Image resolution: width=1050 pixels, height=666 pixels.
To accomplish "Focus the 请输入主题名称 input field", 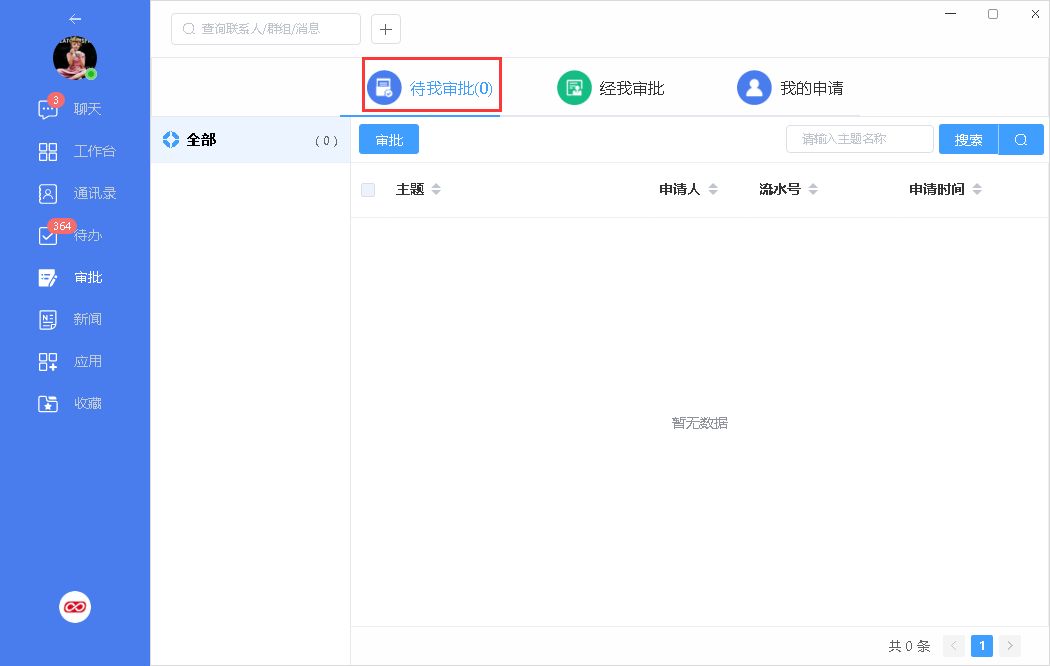I will (860, 139).
